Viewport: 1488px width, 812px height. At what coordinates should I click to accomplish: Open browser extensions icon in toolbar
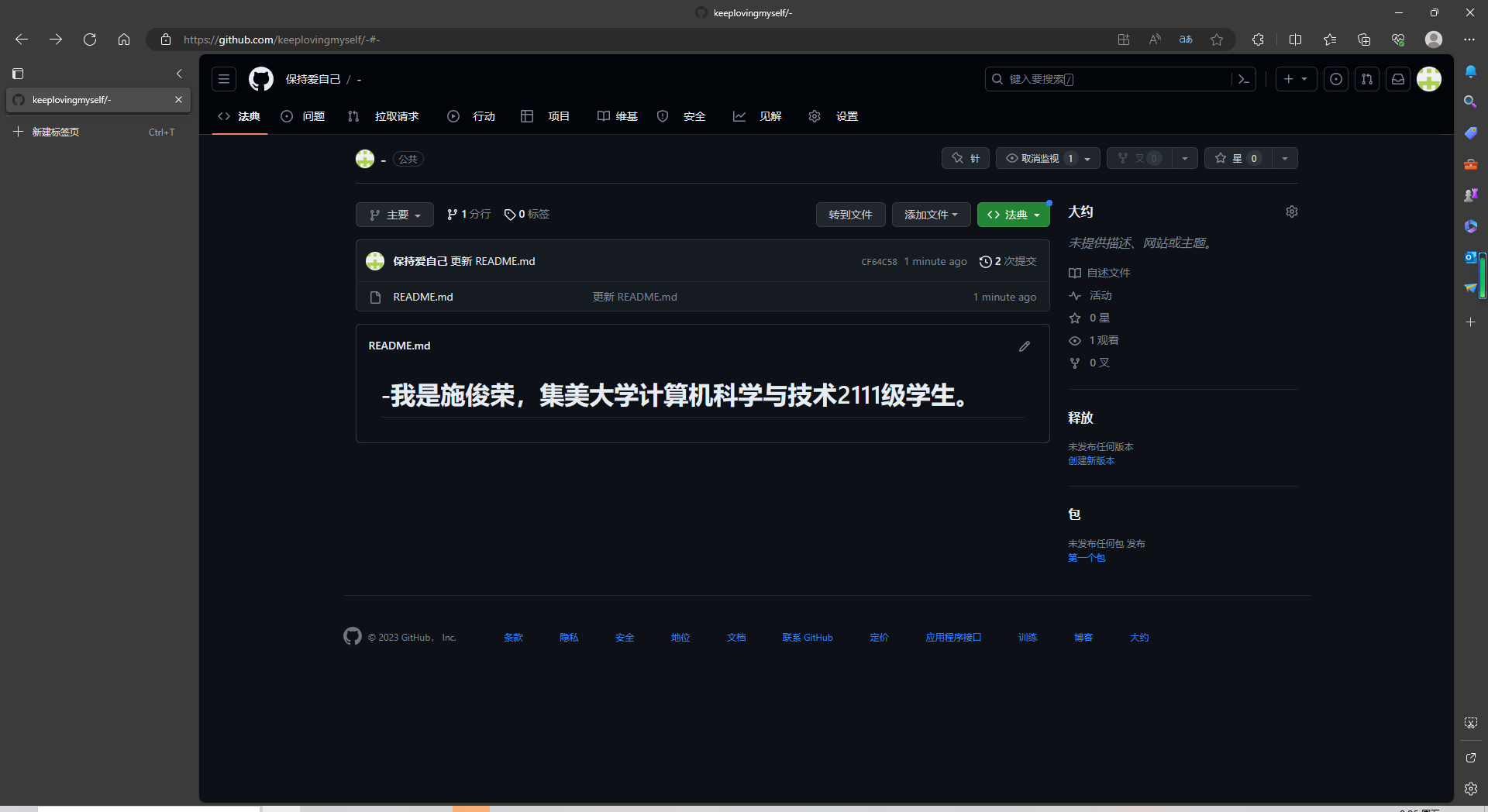coord(1258,39)
